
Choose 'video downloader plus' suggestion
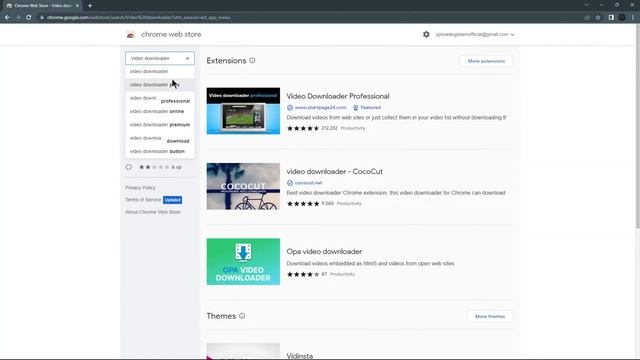point(160,85)
